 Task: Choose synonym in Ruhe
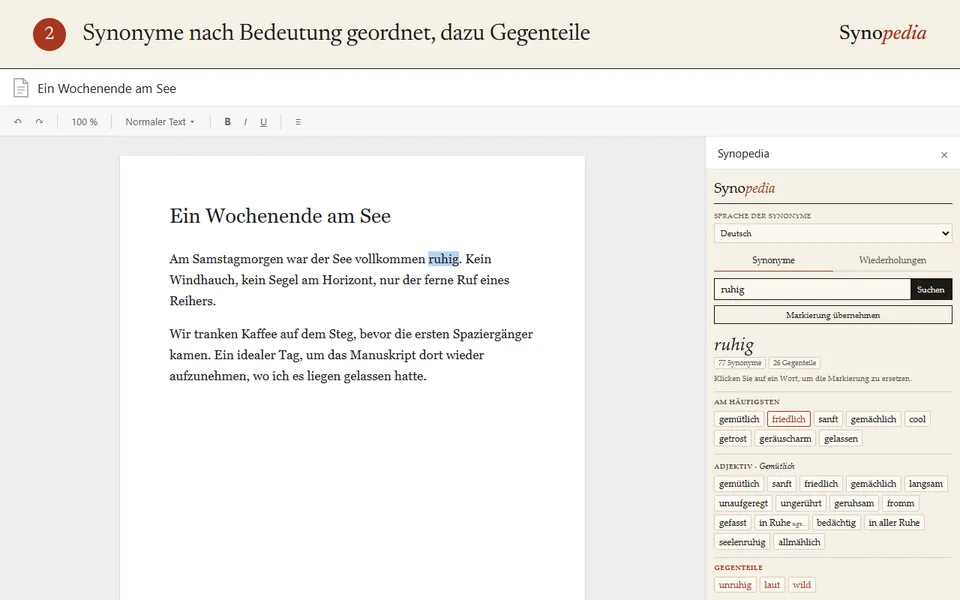[781, 523]
